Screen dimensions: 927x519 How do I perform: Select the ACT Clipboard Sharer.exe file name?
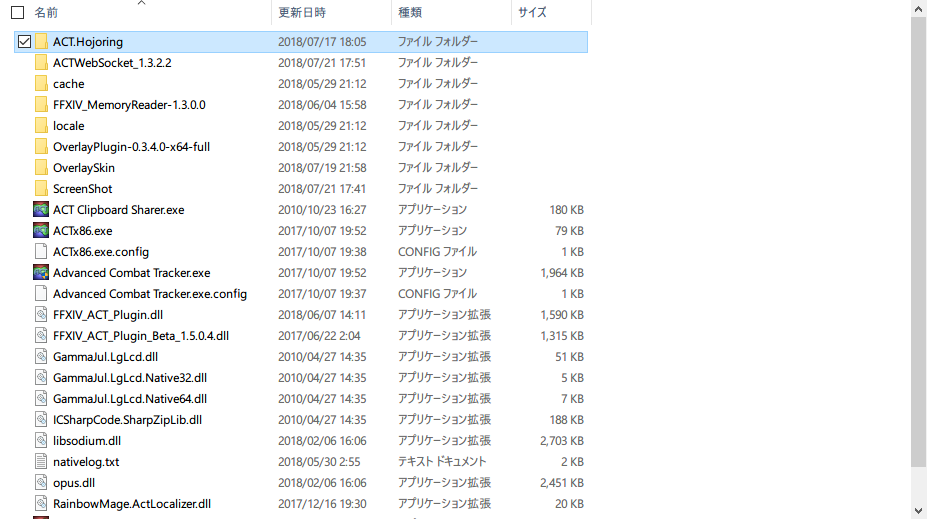(x=119, y=209)
